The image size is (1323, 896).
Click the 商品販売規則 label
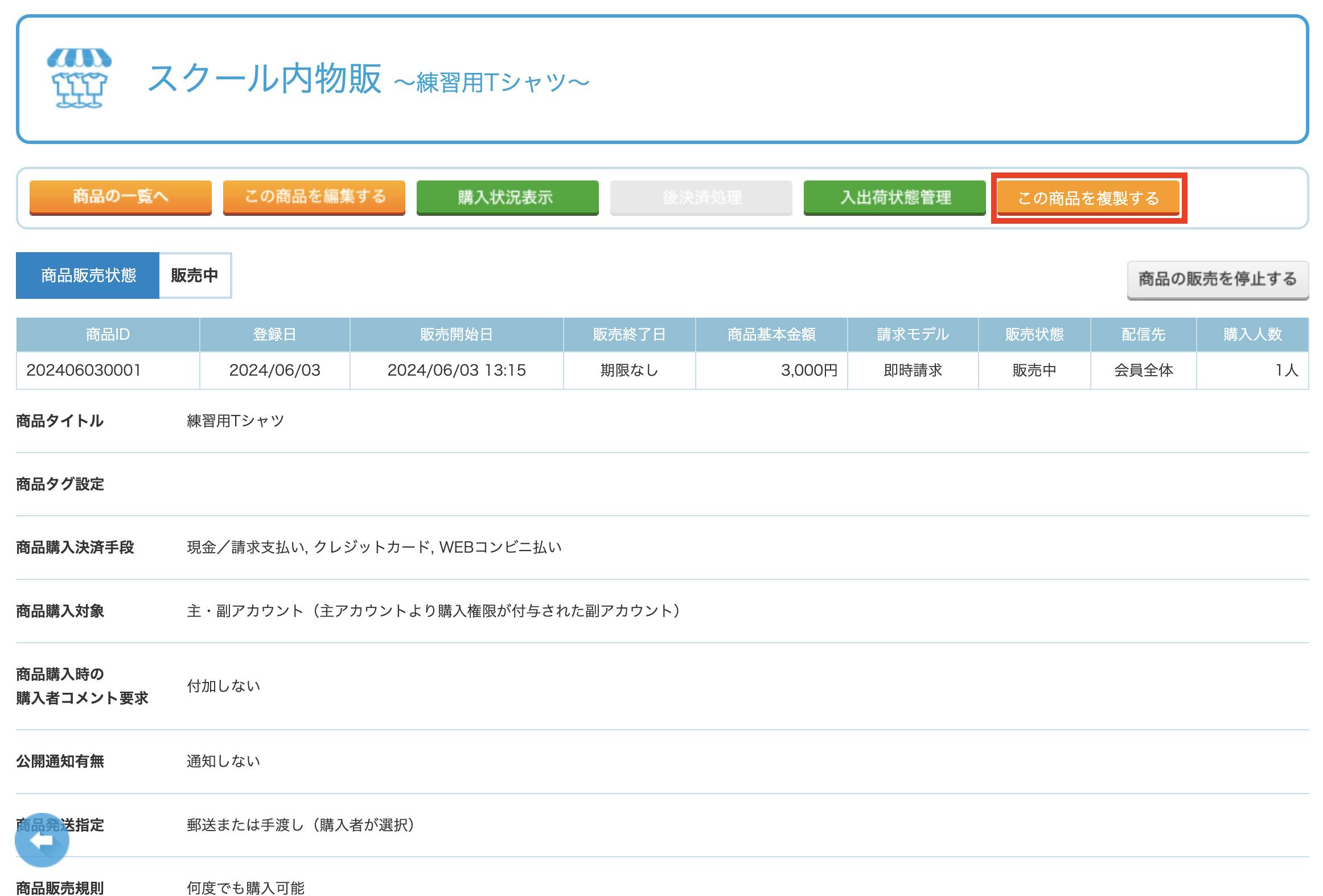click(60, 888)
